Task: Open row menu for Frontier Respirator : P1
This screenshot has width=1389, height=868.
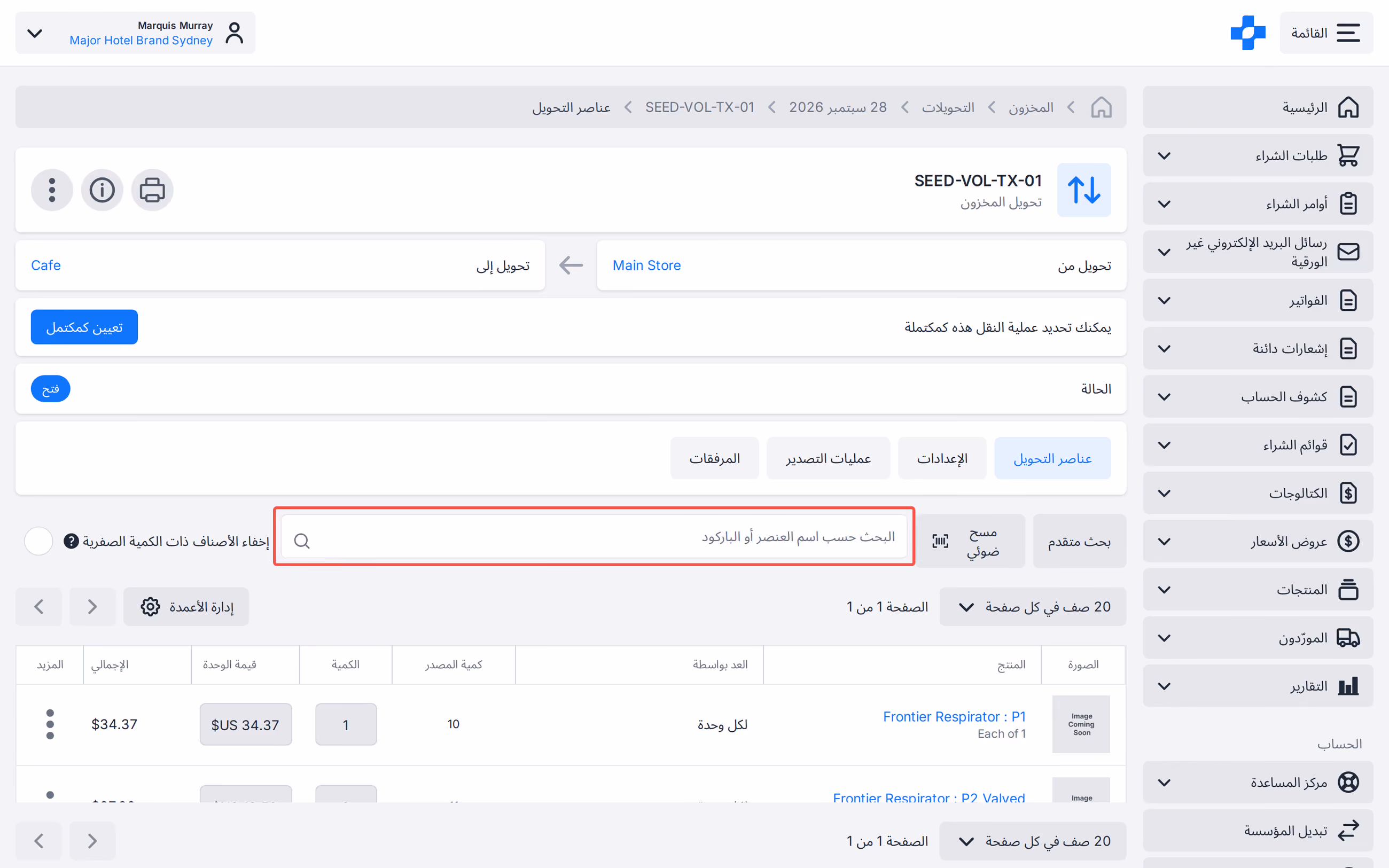Action: [50, 724]
